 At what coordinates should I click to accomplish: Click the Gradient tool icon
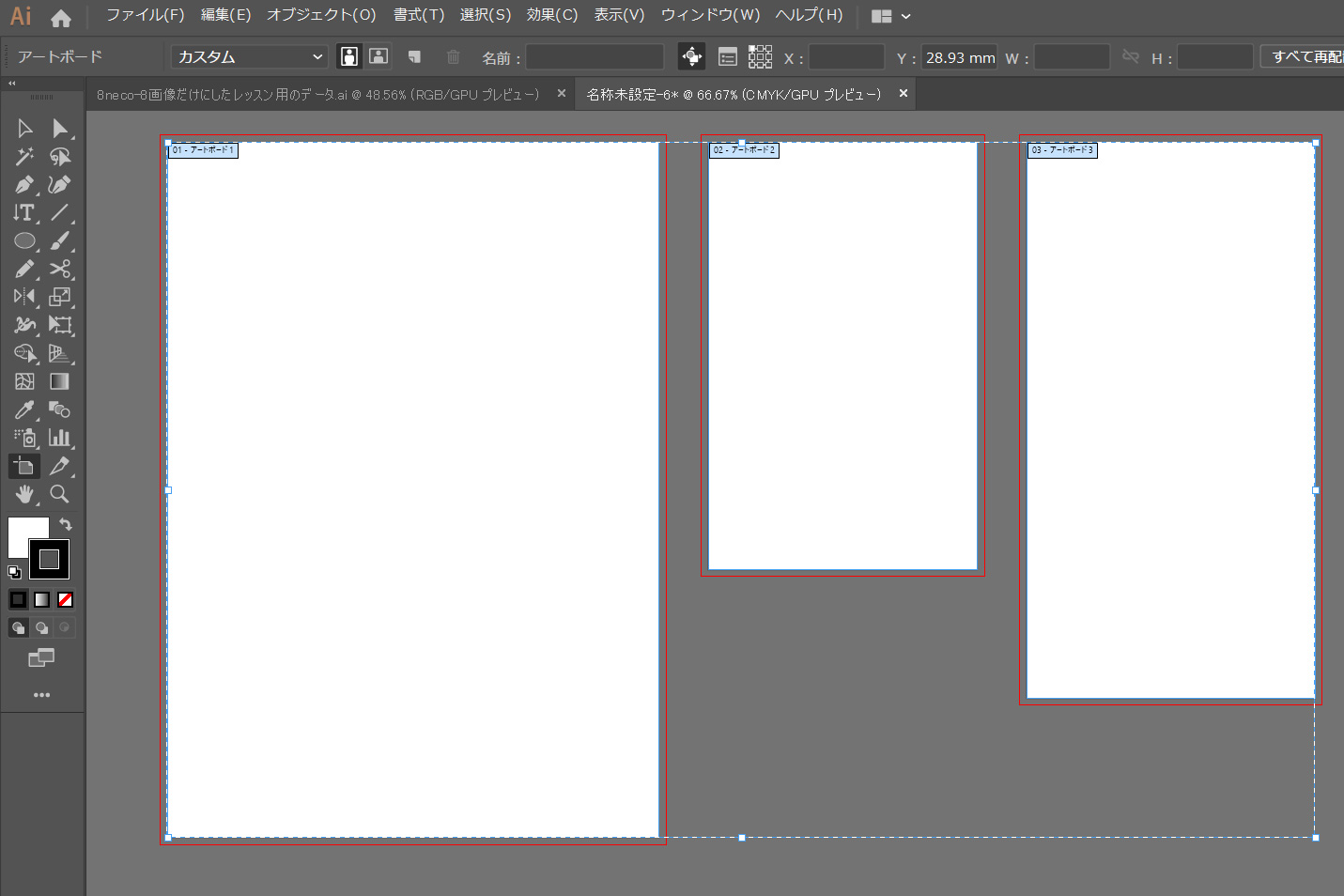click(x=59, y=381)
